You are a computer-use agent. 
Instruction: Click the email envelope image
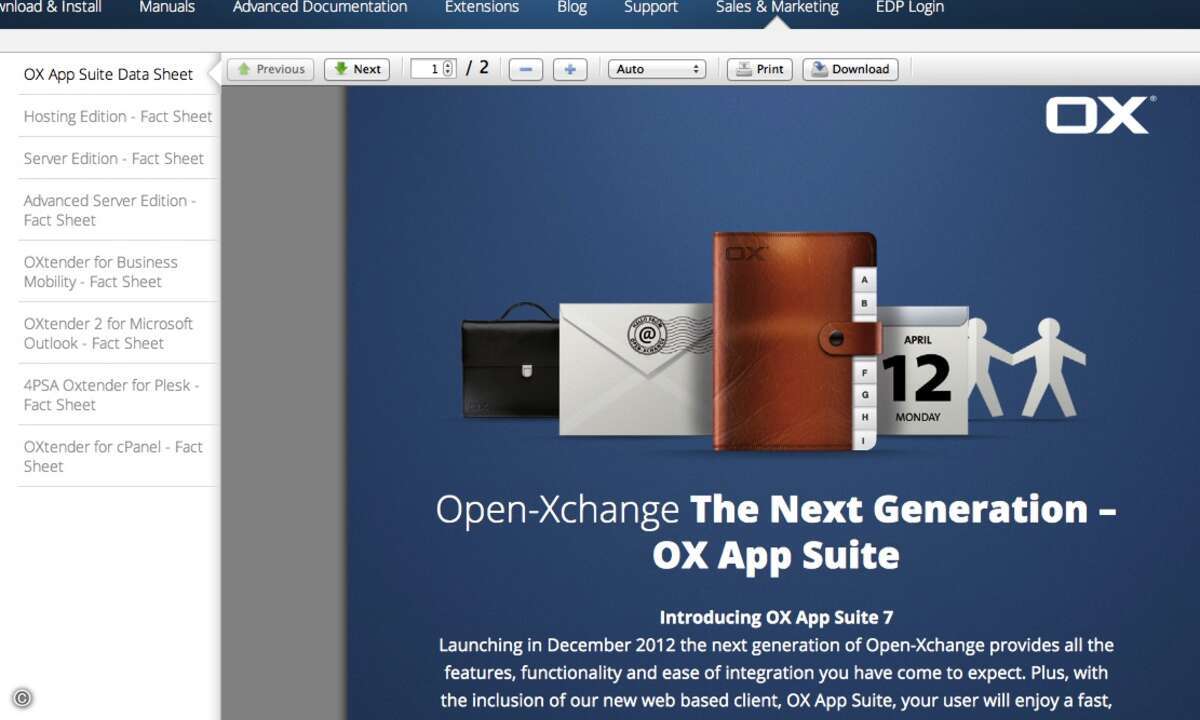click(x=636, y=370)
